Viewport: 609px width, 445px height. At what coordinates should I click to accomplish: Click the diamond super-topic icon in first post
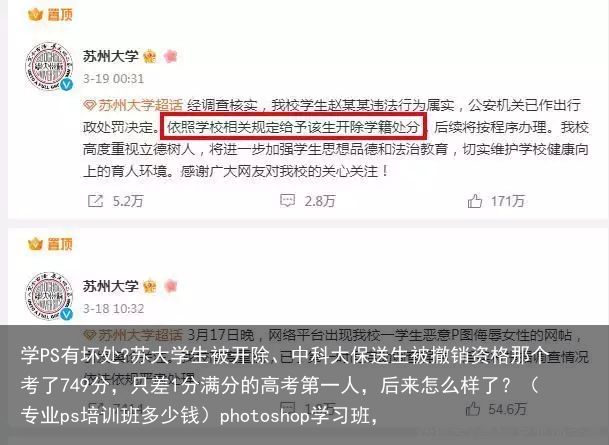[x=89, y=105]
